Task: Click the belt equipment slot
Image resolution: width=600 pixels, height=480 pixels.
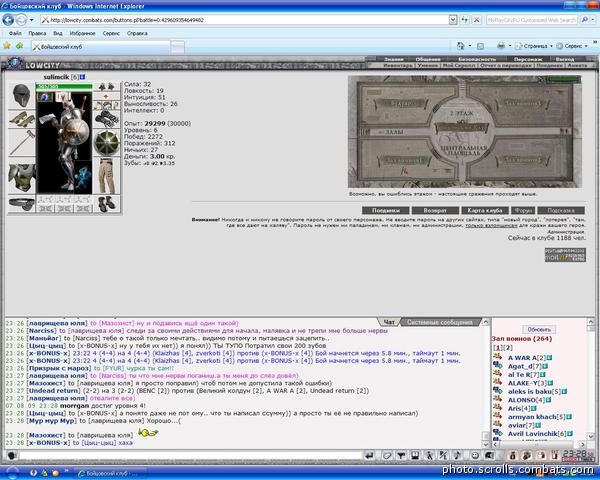Action: 21,204
